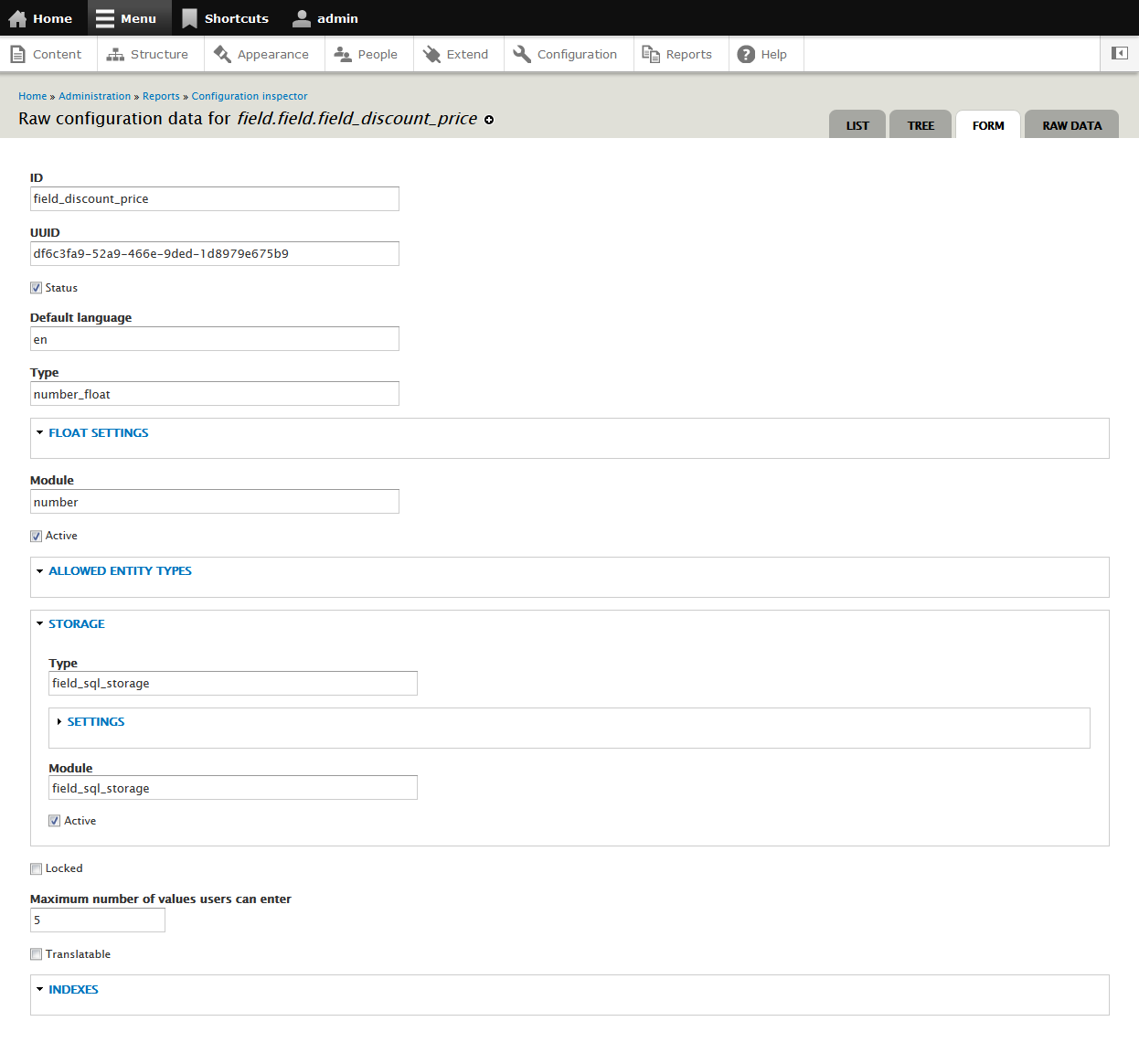Switch to the RAW DATA tab
The image size is (1139, 1064).
pos(1070,124)
